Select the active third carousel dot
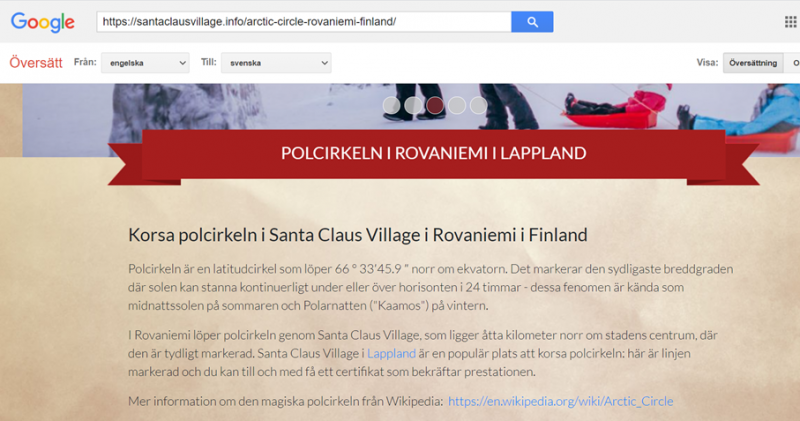 [435, 105]
